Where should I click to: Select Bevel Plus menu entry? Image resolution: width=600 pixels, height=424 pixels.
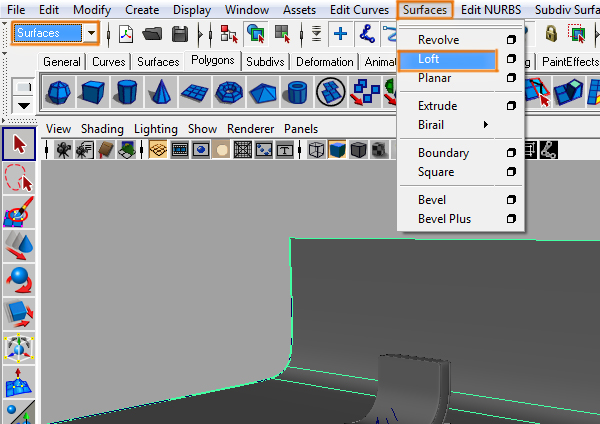coord(444,219)
